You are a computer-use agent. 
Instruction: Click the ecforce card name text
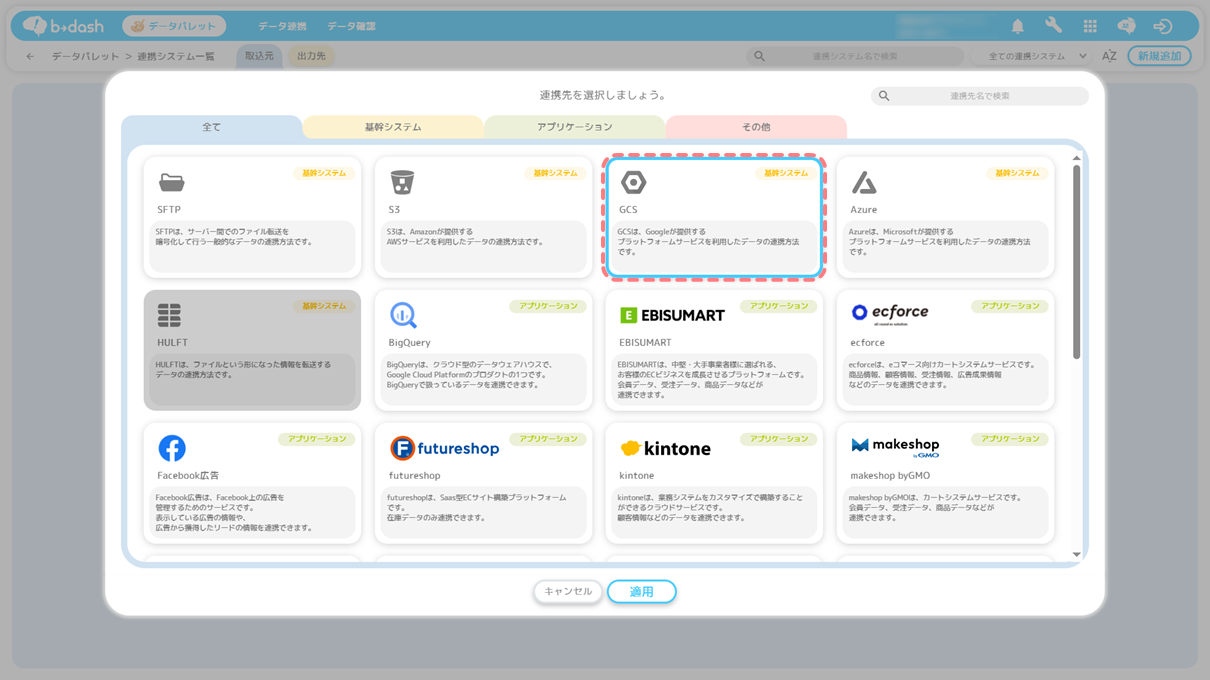click(867, 343)
